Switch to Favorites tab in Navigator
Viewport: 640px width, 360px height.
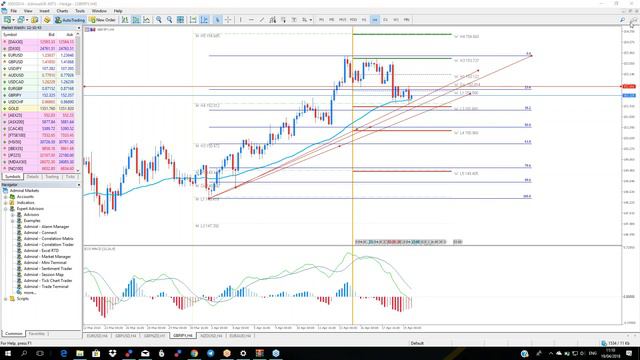point(37,333)
